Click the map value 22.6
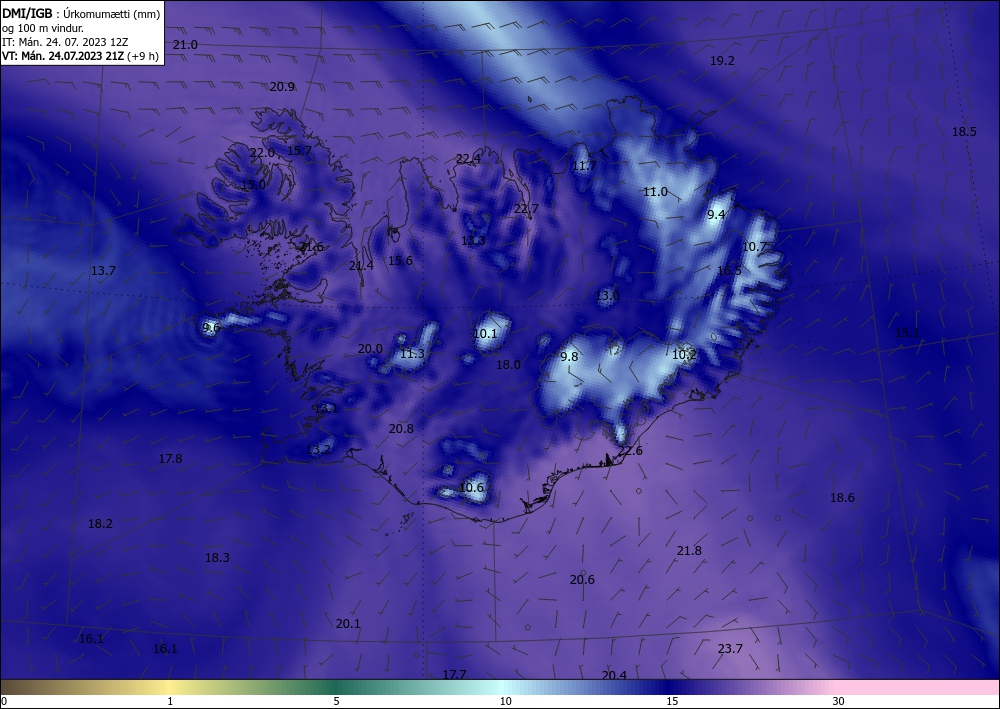 pos(630,451)
